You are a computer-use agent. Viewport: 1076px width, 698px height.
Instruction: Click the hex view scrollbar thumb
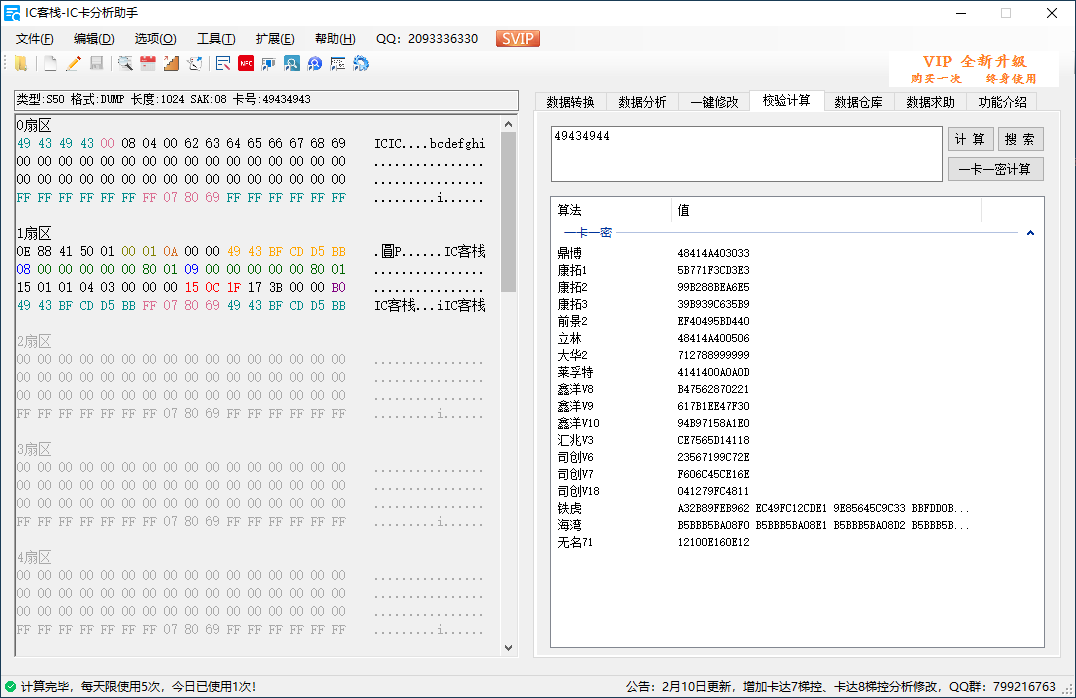click(x=508, y=211)
